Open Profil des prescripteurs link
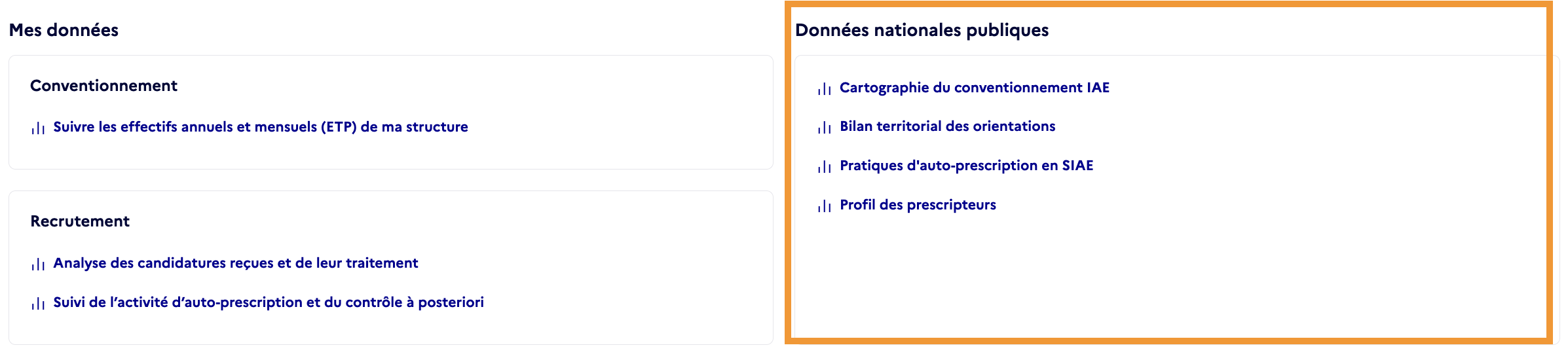The height and width of the screenshot is (360, 1568). tap(918, 205)
